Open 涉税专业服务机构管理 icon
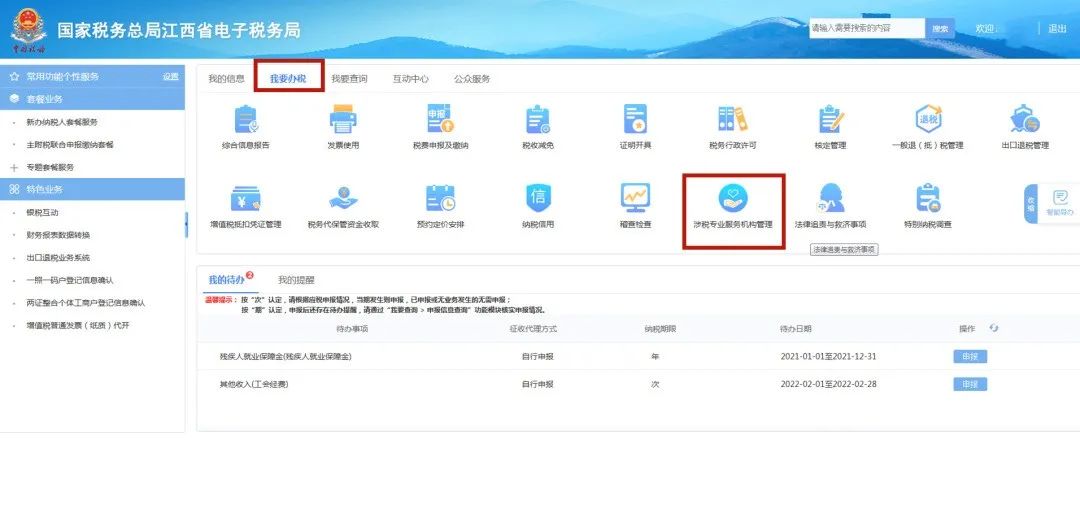 tap(733, 198)
